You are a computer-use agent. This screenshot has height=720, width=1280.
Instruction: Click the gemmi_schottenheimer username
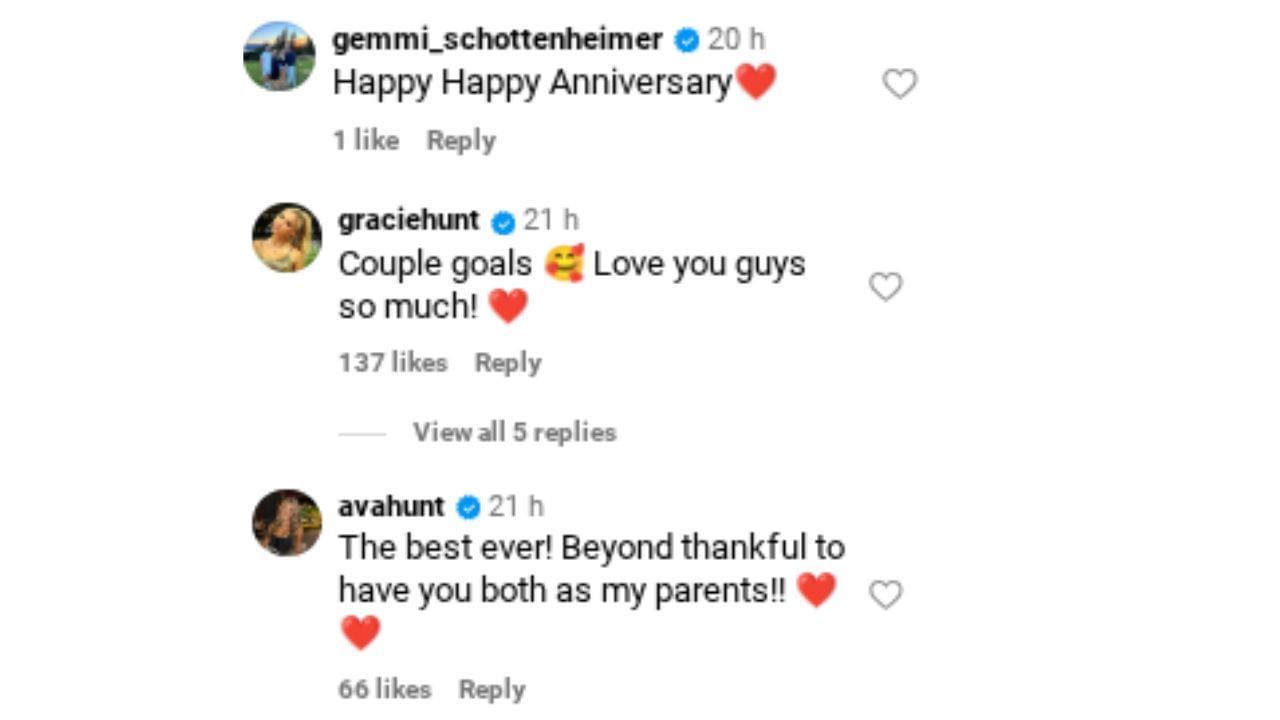pos(497,39)
